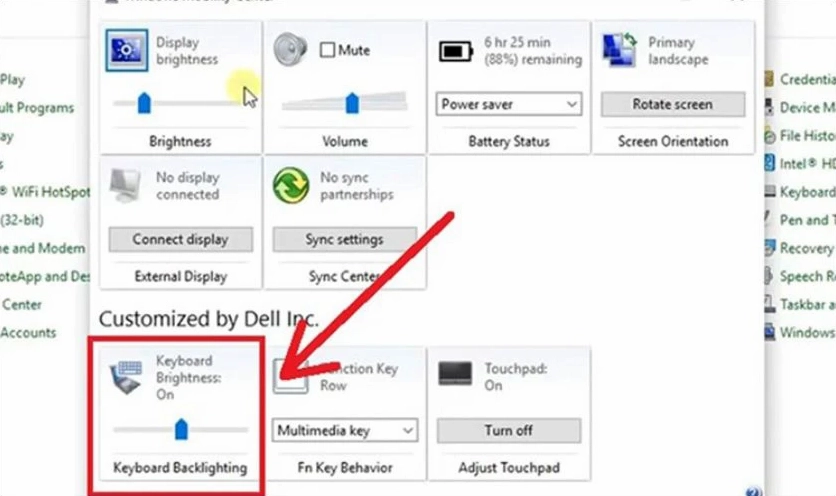Click the File History icon in Control Panel
The image size is (836, 496).
click(769, 136)
